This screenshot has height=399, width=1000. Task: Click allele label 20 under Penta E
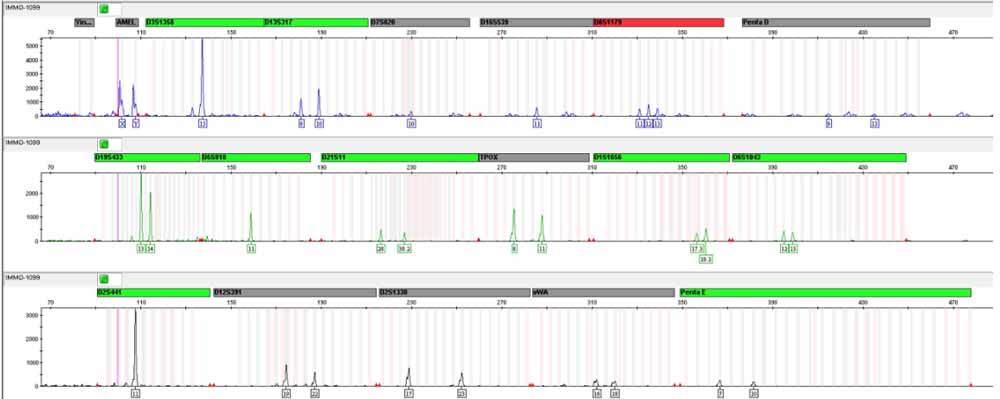click(x=754, y=394)
